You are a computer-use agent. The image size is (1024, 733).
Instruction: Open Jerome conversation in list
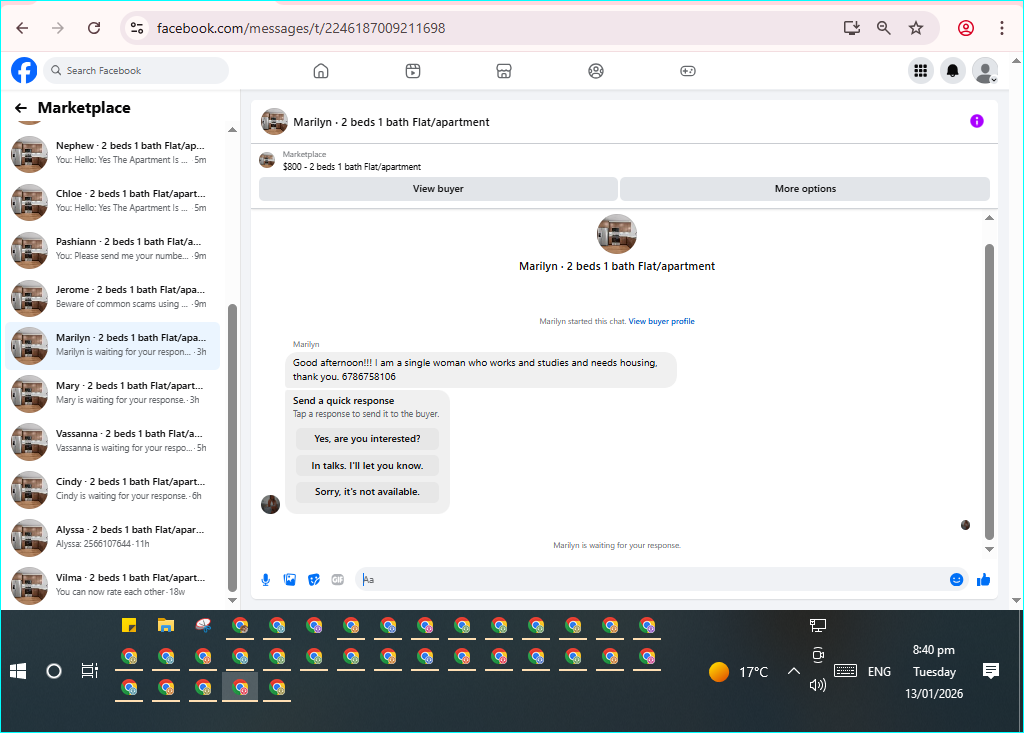click(x=112, y=297)
